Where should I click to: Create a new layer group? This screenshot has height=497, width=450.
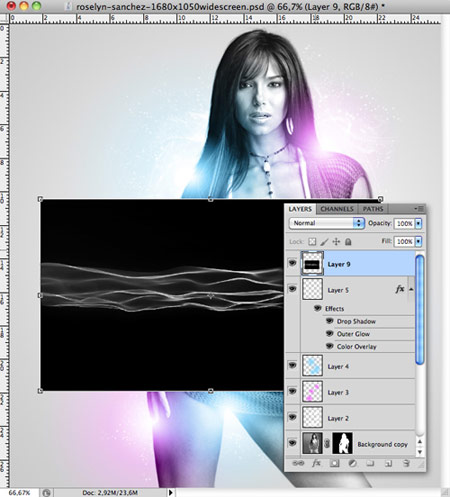coord(370,463)
